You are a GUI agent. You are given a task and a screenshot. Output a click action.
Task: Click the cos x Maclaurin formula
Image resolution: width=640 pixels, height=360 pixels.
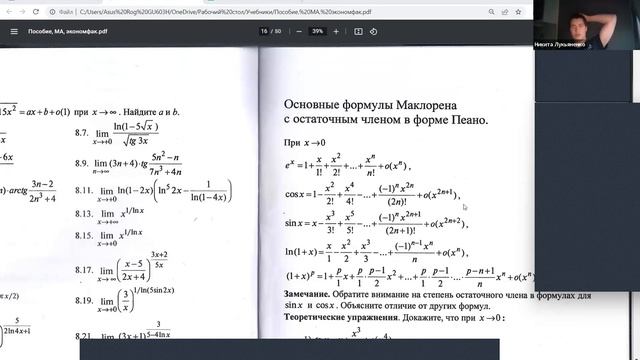373,194
